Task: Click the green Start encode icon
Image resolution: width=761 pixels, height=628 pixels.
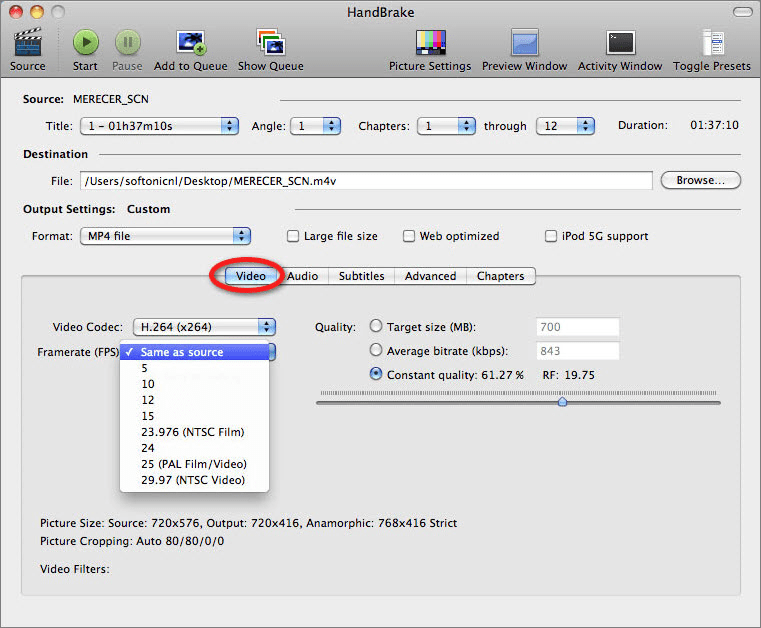Action: (x=86, y=42)
